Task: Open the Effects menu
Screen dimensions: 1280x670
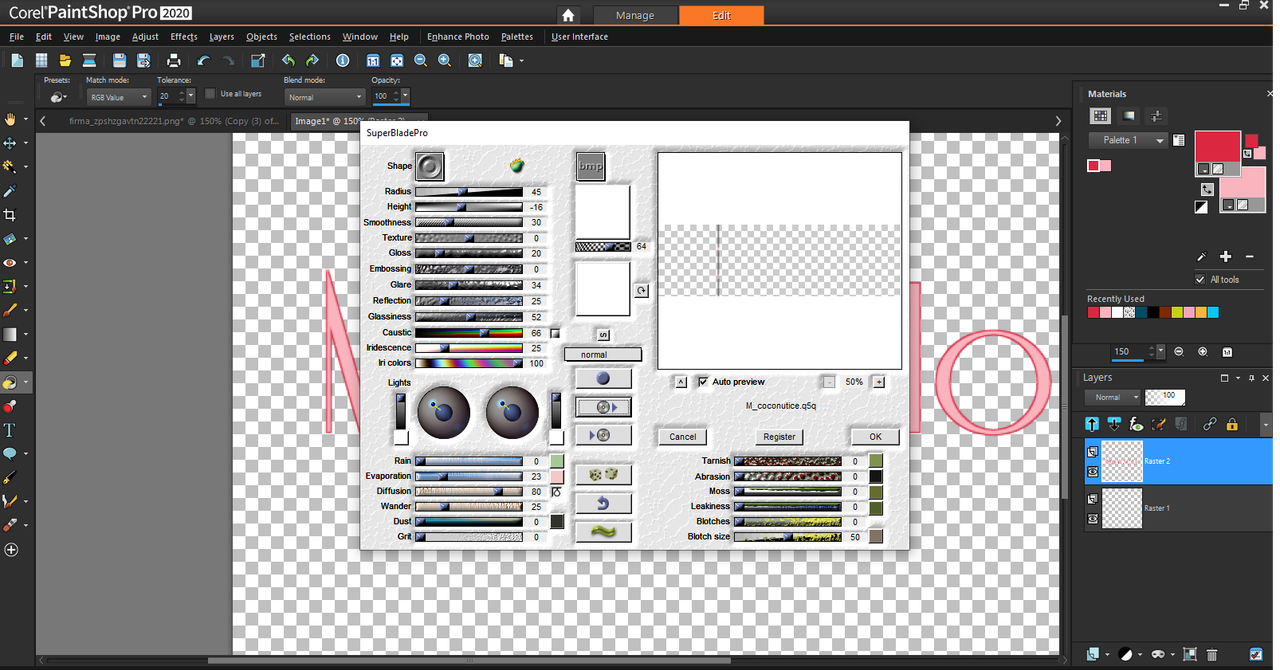Action: 184,37
